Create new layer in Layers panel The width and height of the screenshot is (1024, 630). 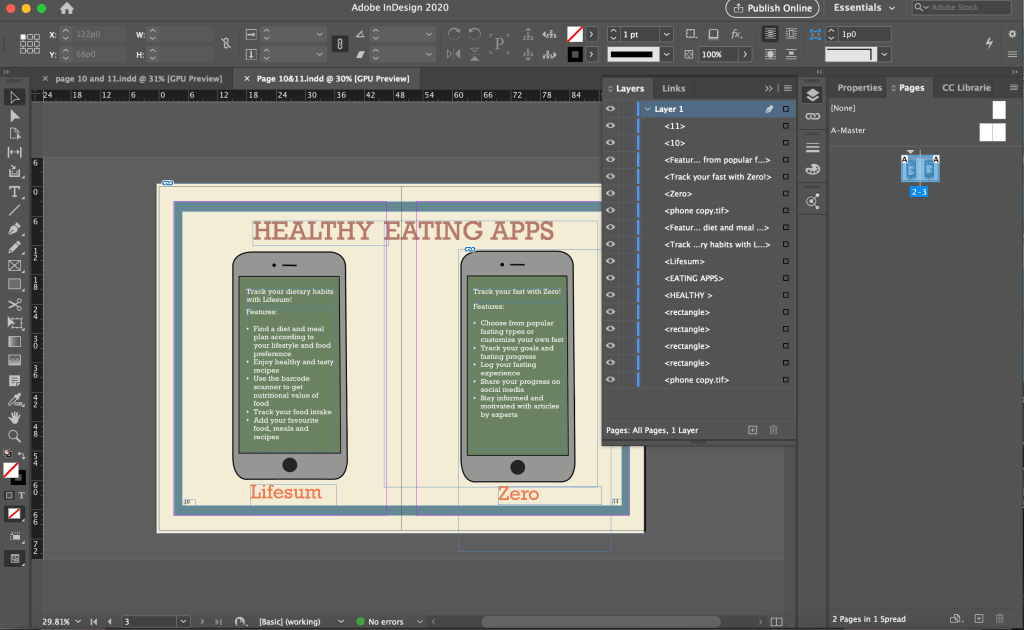pos(753,430)
